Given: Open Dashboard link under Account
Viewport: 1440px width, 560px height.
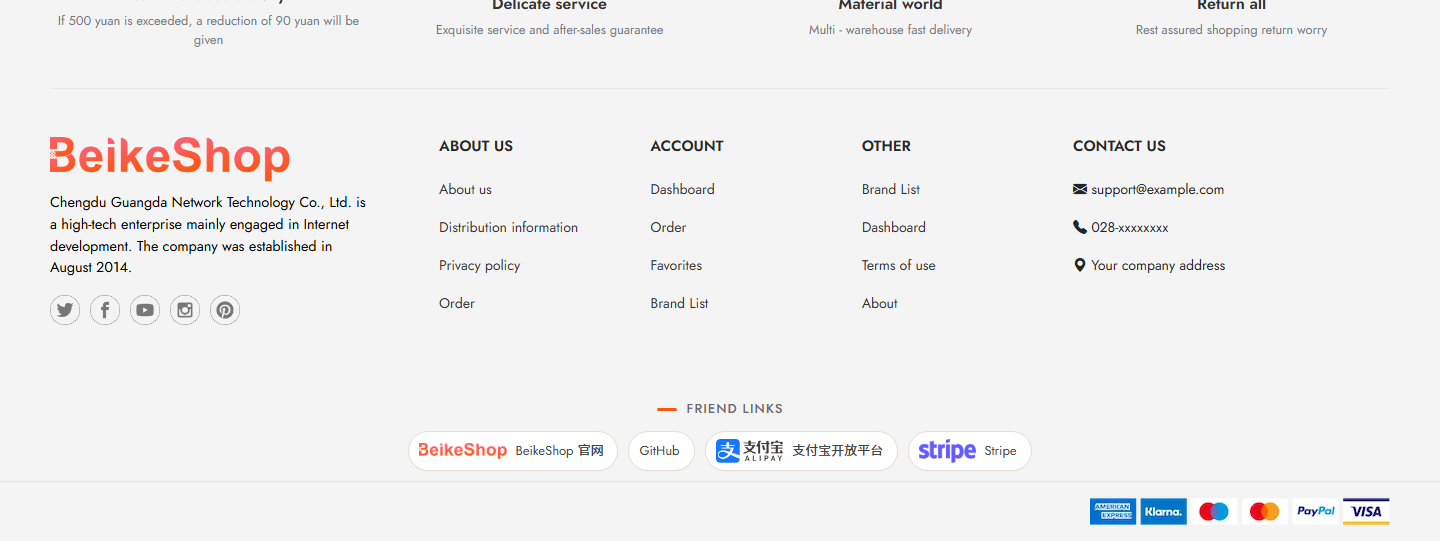Looking at the screenshot, I should coord(682,189).
